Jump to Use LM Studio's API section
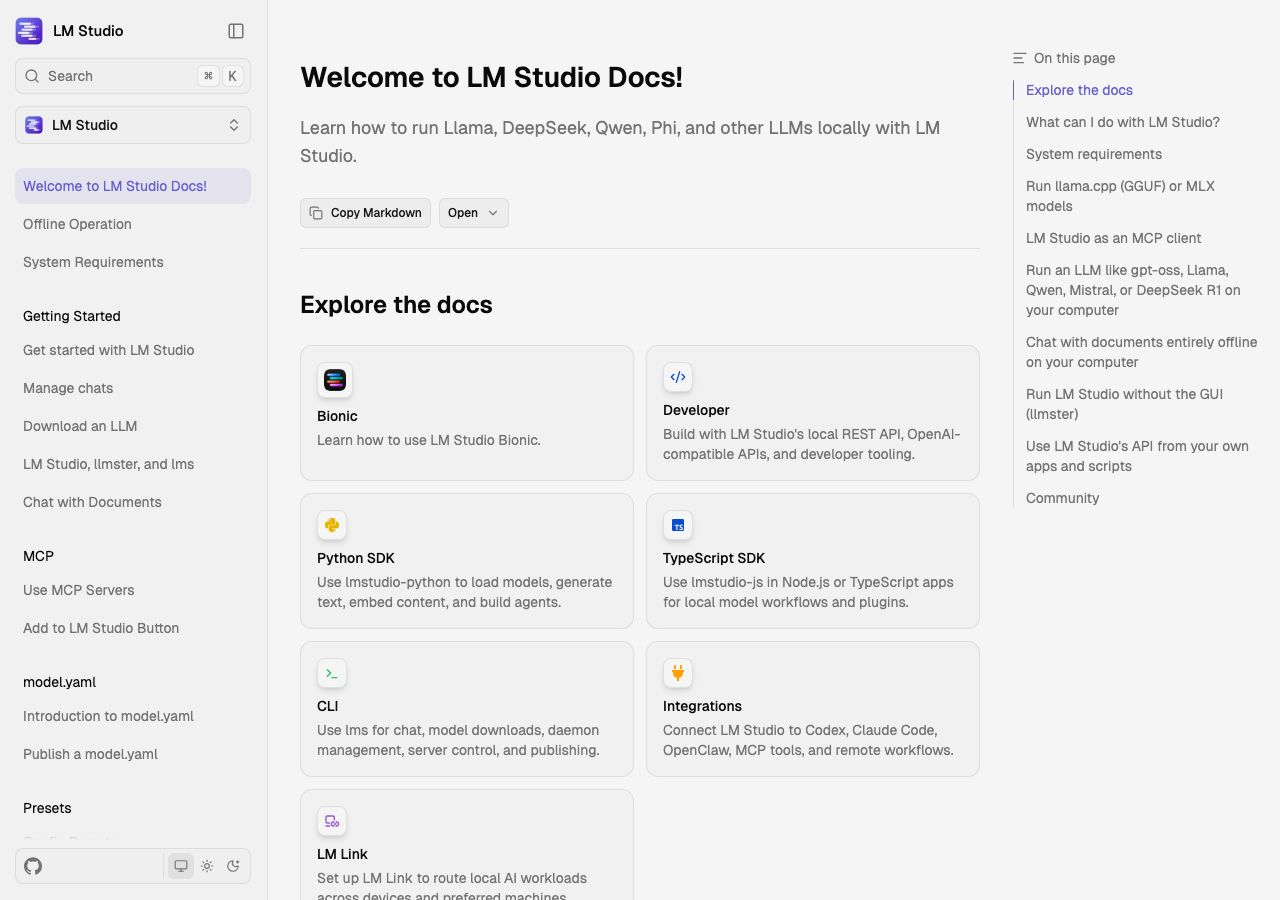1280x900 pixels. tap(1137, 456)
